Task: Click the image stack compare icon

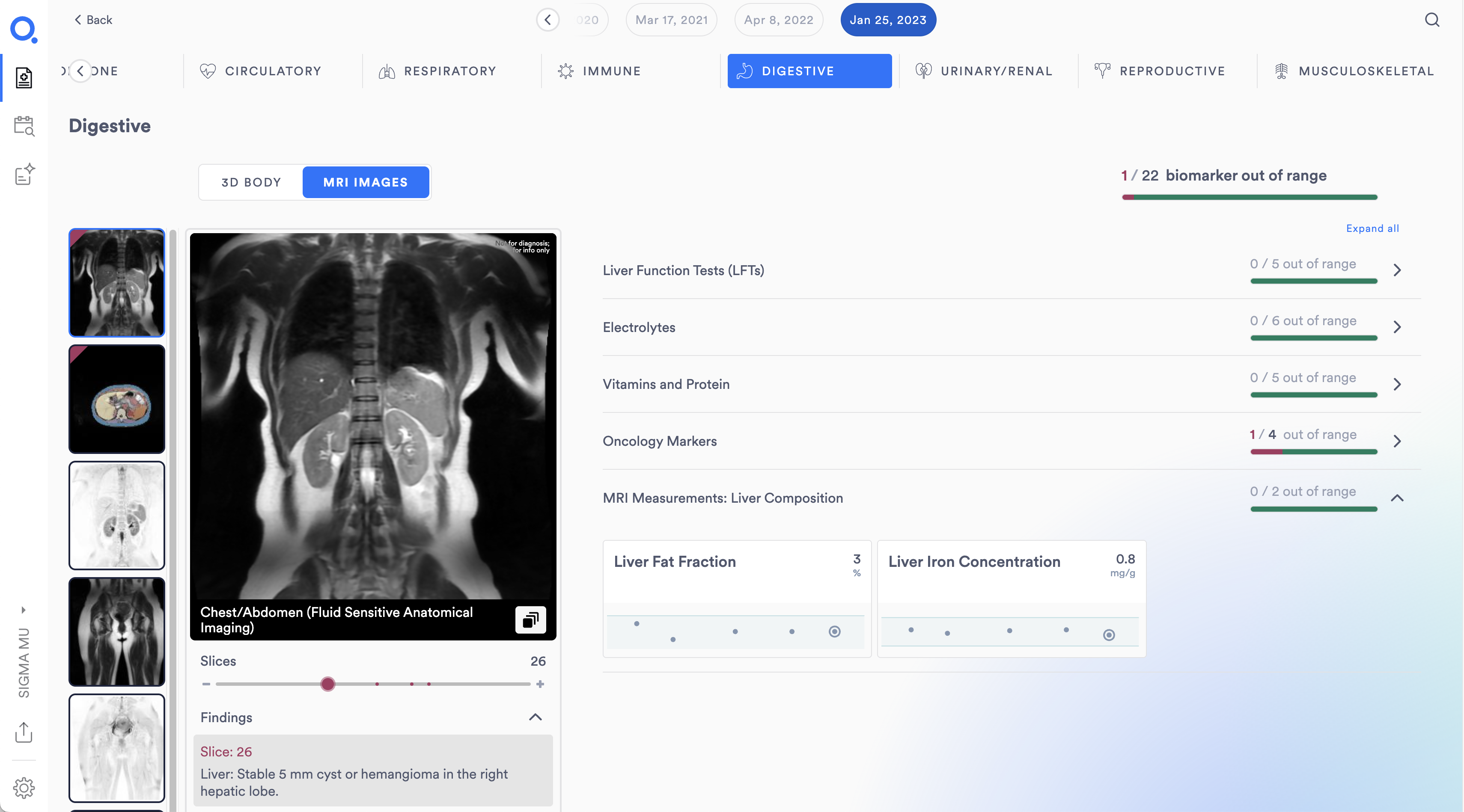Action: point(530,619)
